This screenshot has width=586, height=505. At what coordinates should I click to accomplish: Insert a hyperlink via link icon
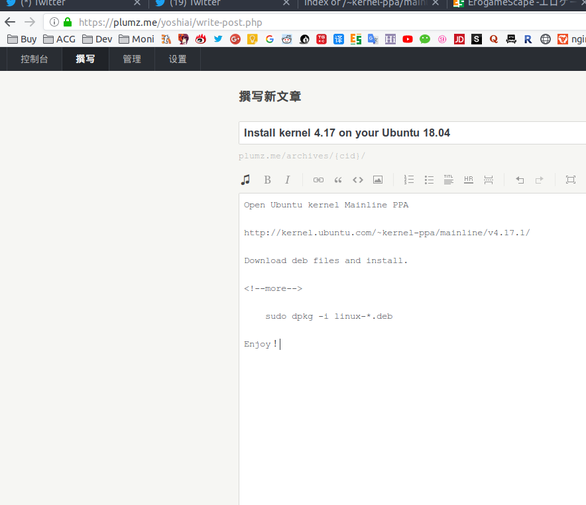318,180
